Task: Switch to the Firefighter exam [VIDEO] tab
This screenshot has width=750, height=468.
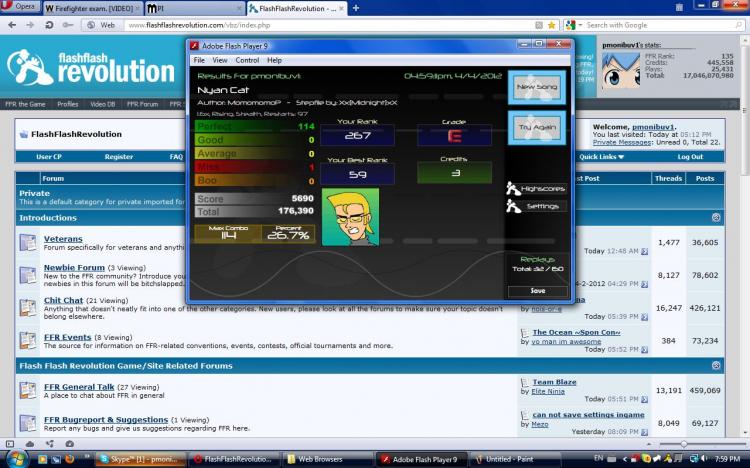Action: click(x=93, y=8)
